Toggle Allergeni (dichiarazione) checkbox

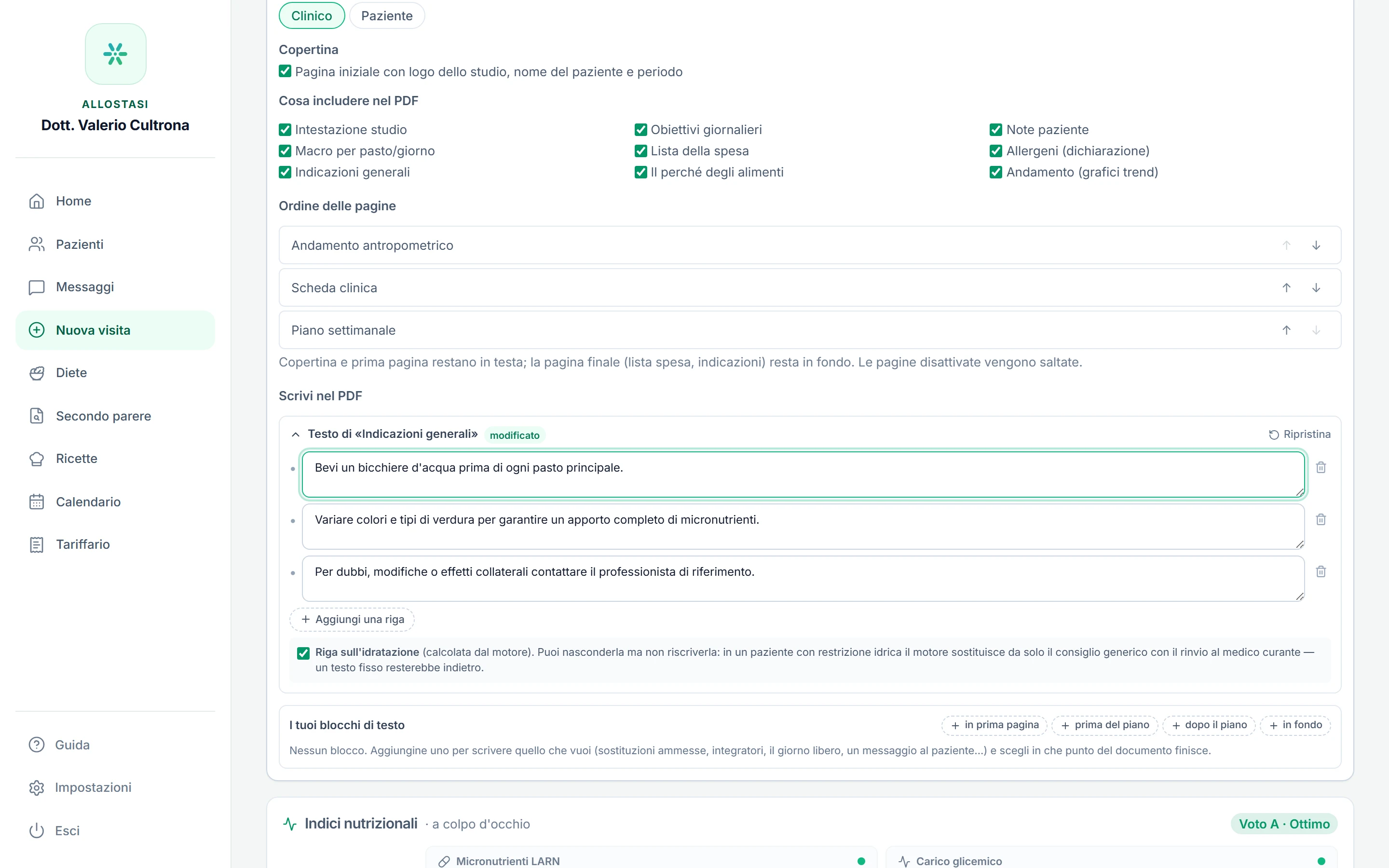pos(996,151)
